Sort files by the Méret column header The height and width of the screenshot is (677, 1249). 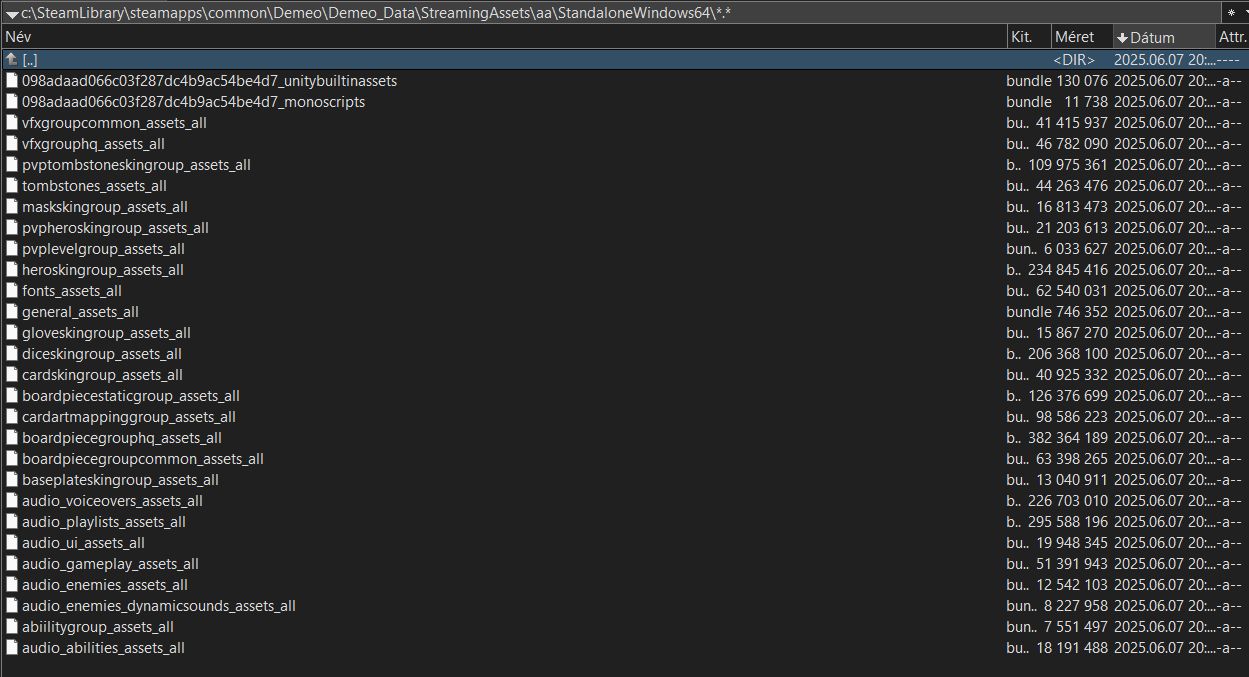tap(1073, 37)
